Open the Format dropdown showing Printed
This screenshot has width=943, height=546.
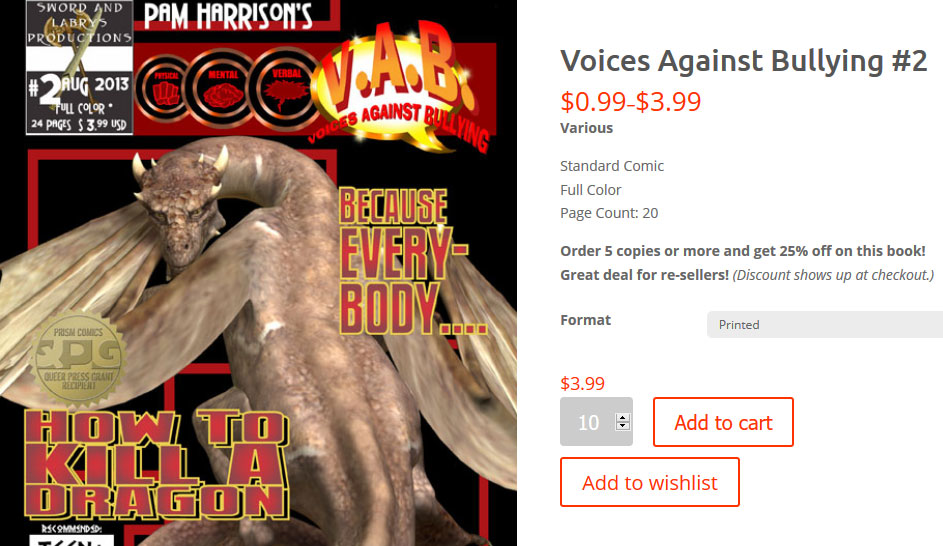point(825,325)
